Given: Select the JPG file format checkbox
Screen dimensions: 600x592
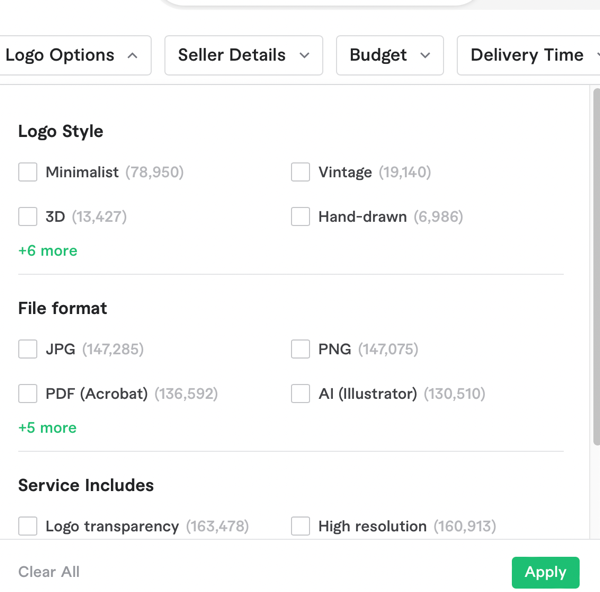Looking at the screenshot, I should (28, 349).
